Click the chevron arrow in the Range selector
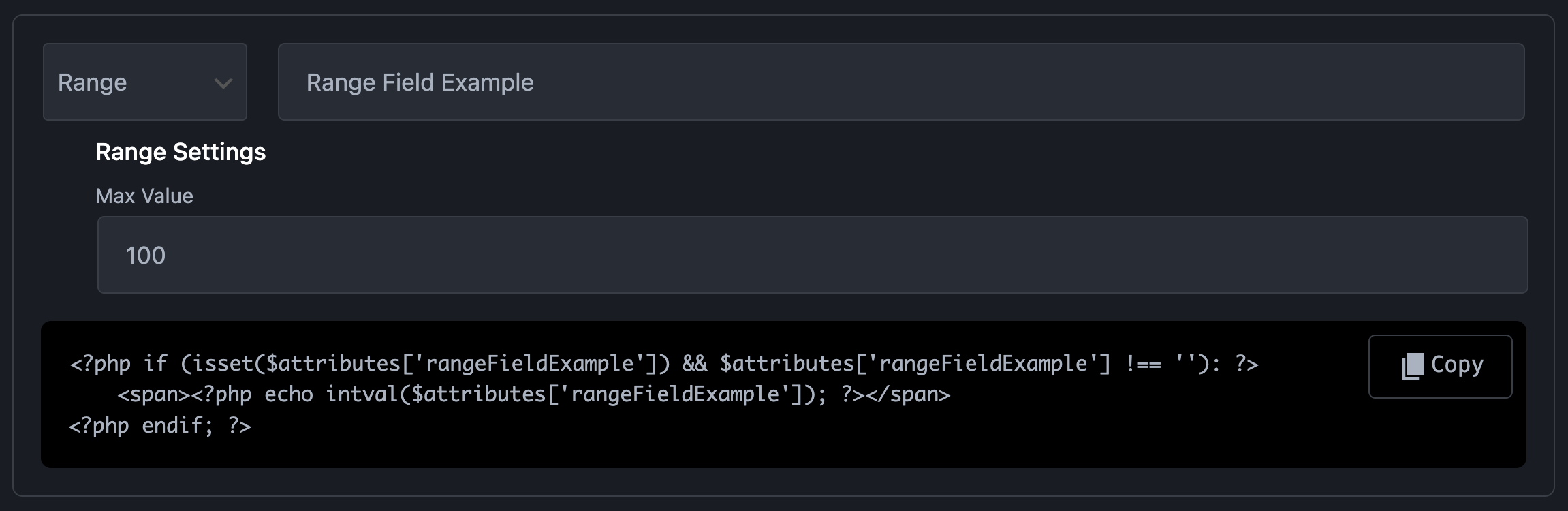Viewport: 1568px width, 511px height. (x=223, y=83)
